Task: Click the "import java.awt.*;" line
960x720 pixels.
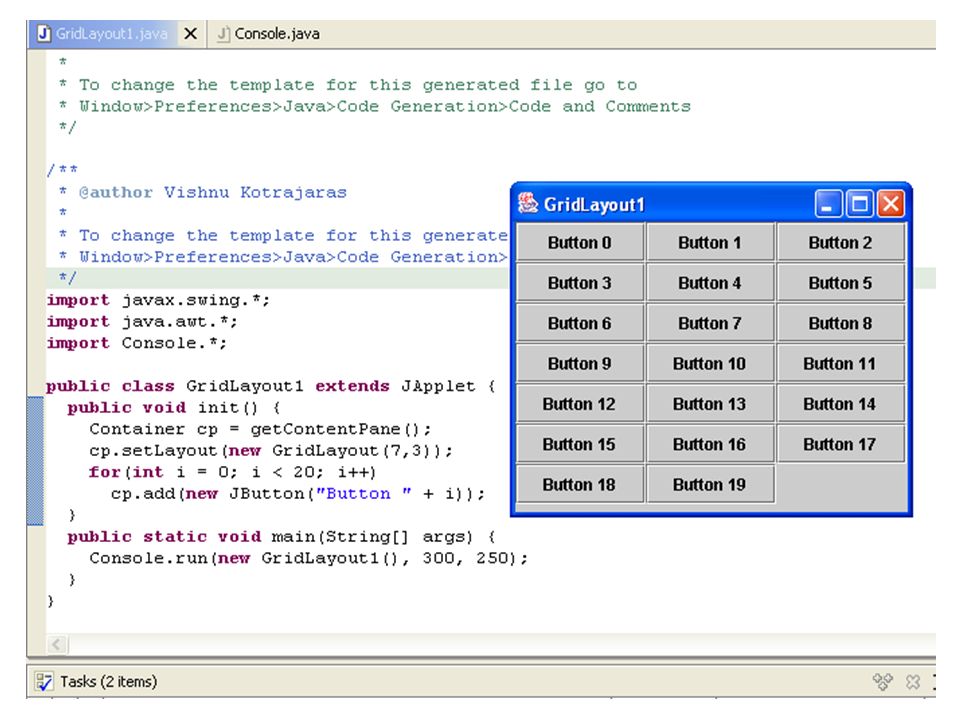Action: coord(142,321)
